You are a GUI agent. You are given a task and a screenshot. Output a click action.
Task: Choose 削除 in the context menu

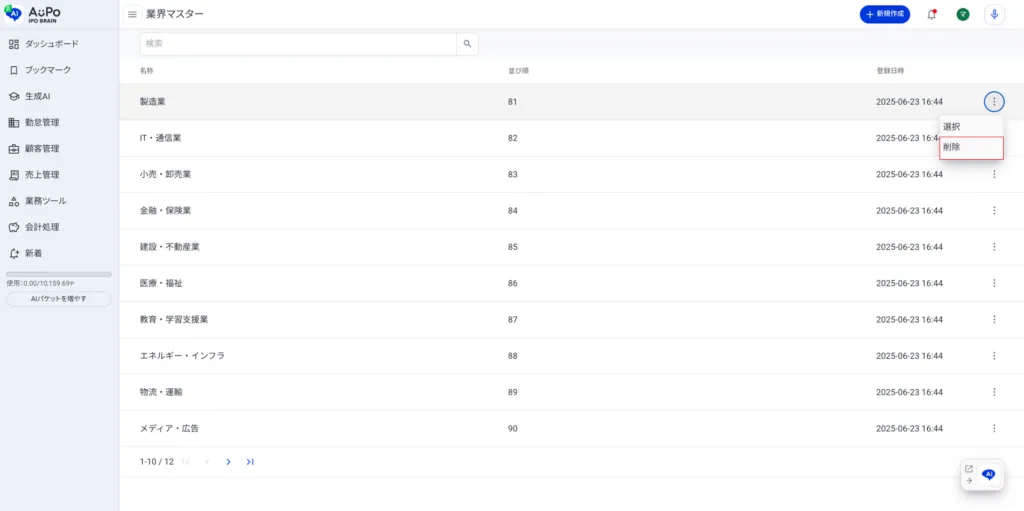(970, 148)
